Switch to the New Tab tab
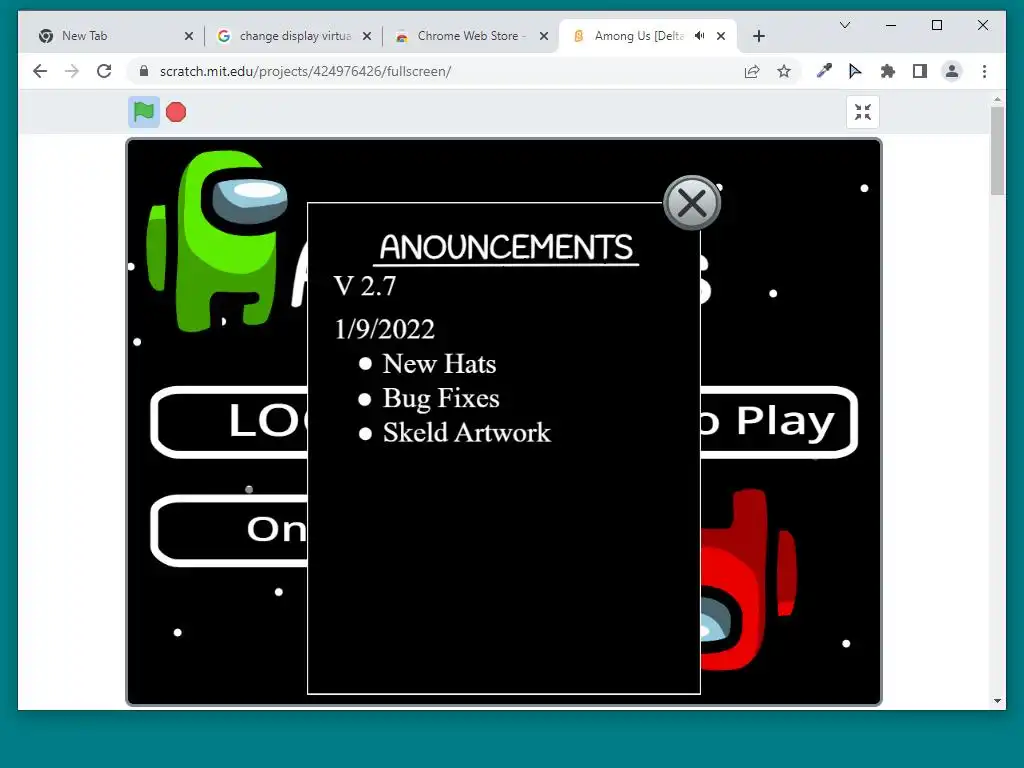This screenshot has width=1024, height=768. [x=116, y=36]
